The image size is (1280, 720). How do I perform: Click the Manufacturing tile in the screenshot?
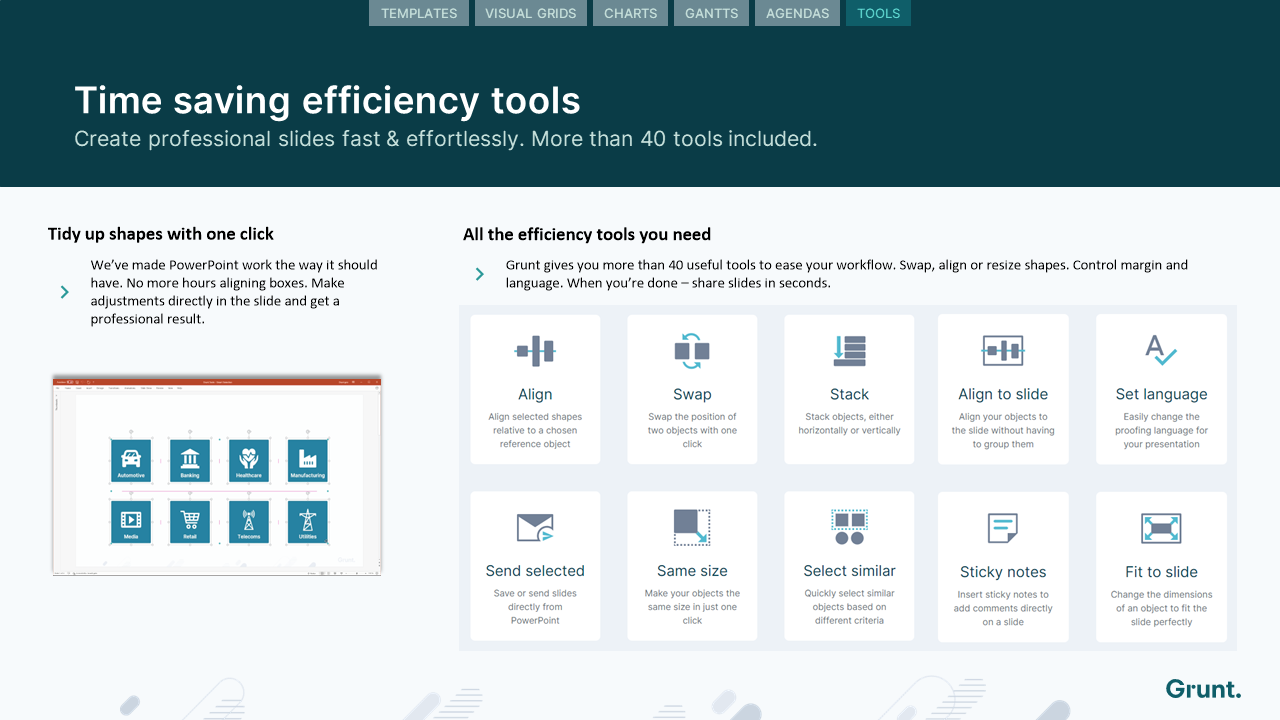click(308, 460)
